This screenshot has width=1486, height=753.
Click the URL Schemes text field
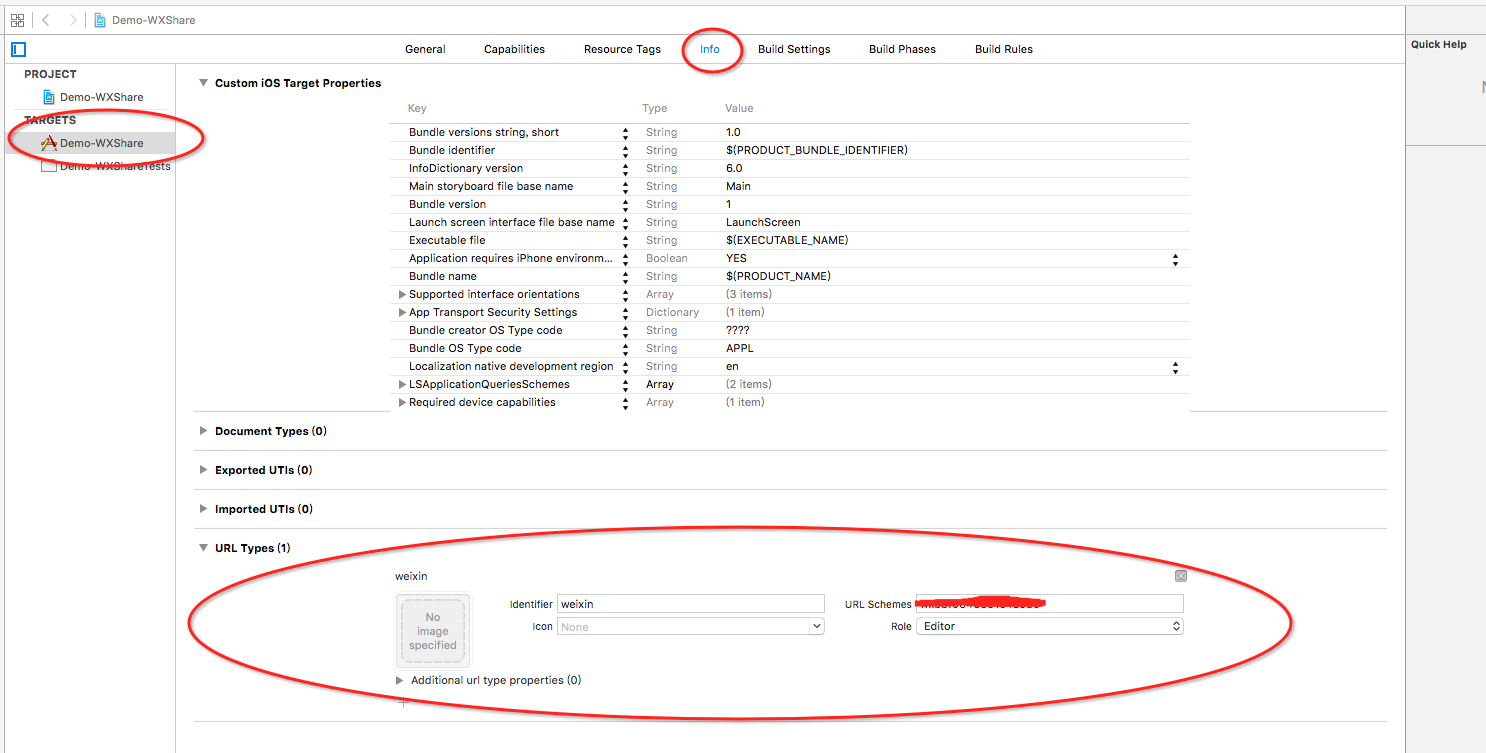pyautogui.click(x=1050, y=603)
